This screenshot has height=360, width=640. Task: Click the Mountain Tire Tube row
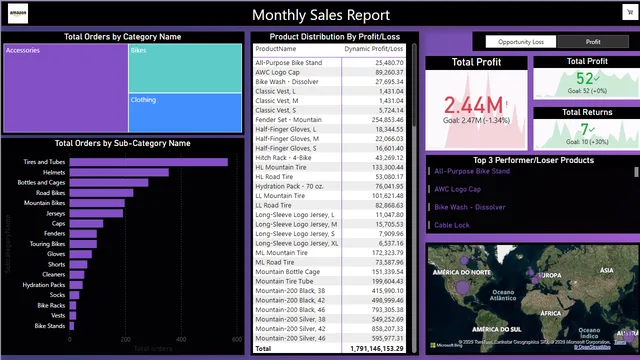pos(329,281)
